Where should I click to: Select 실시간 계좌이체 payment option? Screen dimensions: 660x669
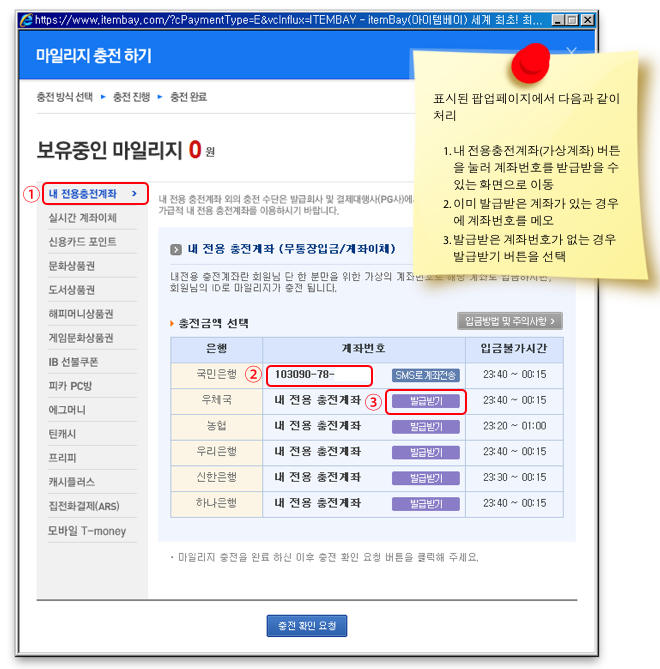[82, 218]
